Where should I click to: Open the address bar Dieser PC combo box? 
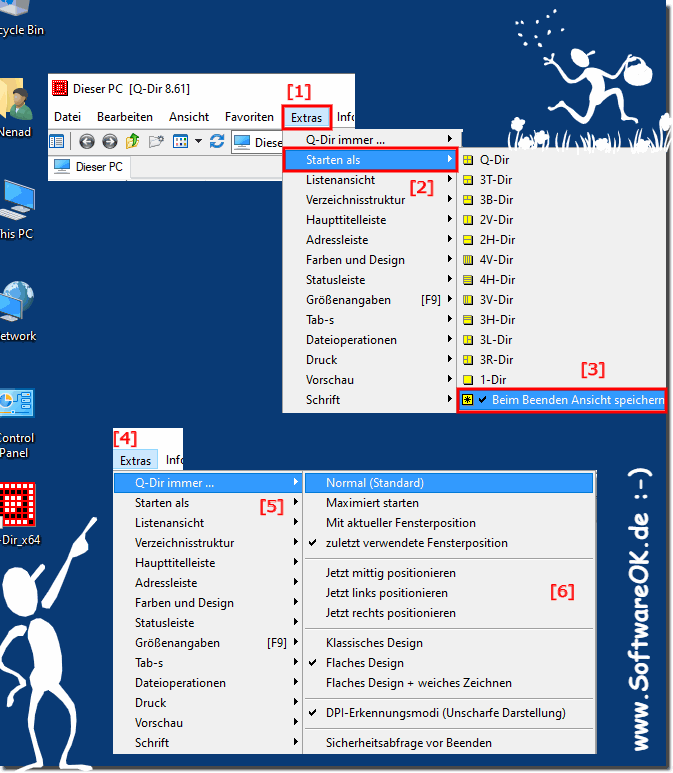pyautogui.click(x=257, y=142)
